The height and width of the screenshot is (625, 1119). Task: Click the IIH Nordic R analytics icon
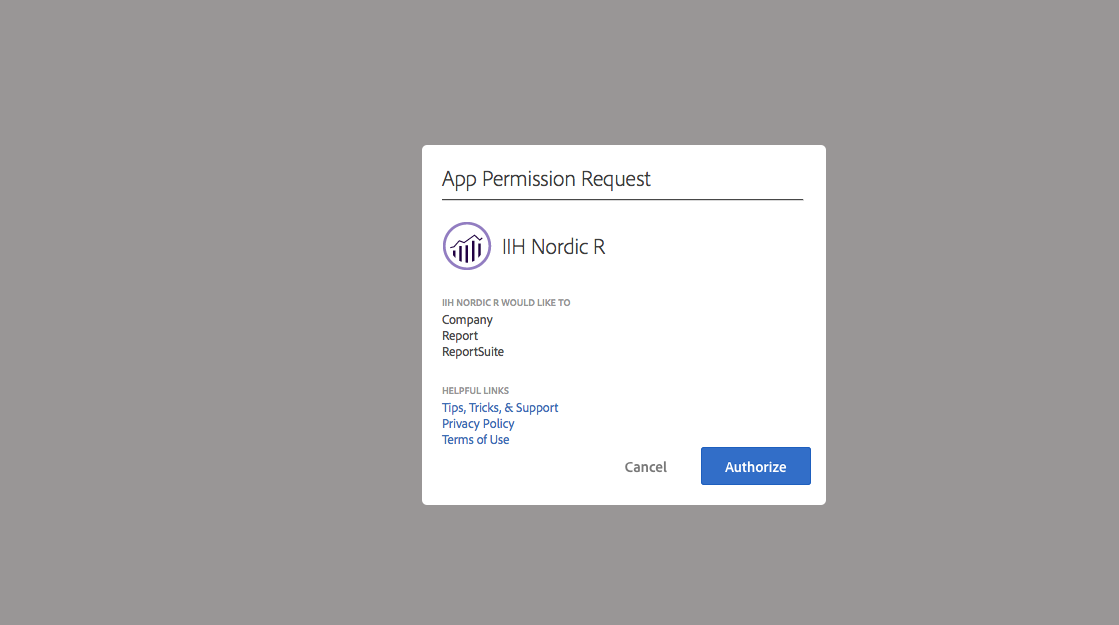467,246
